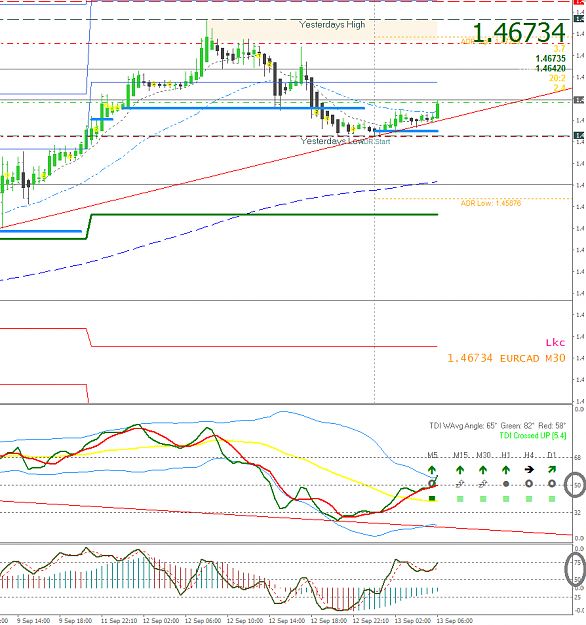Click the H4 timeframe label
Screen dimensions: 586x625
click(x=529, y=455)
